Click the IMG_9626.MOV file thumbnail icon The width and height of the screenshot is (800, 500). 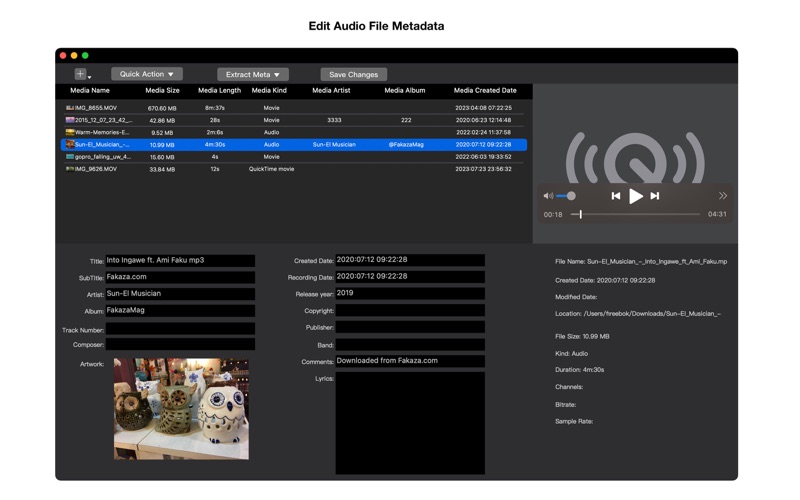coord(70,169)
